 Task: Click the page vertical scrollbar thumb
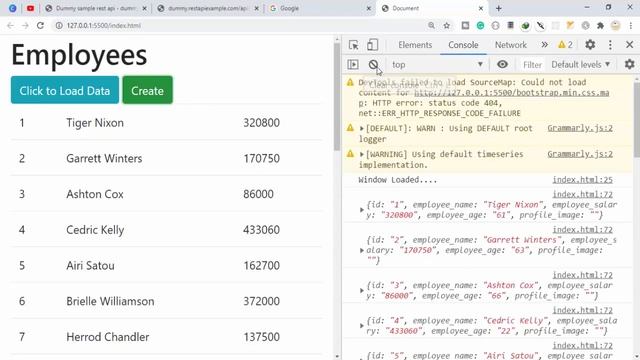[x=337, y=96]
